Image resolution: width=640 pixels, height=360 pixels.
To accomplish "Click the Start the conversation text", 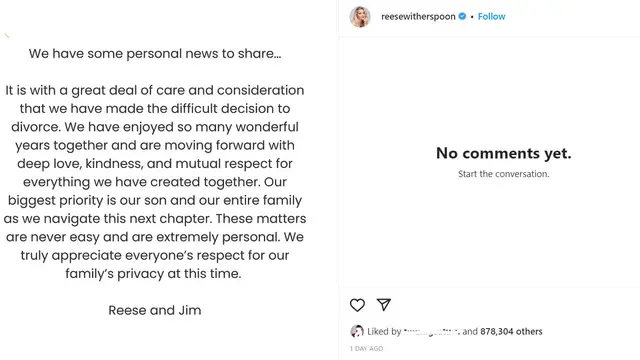I will 503,174.
